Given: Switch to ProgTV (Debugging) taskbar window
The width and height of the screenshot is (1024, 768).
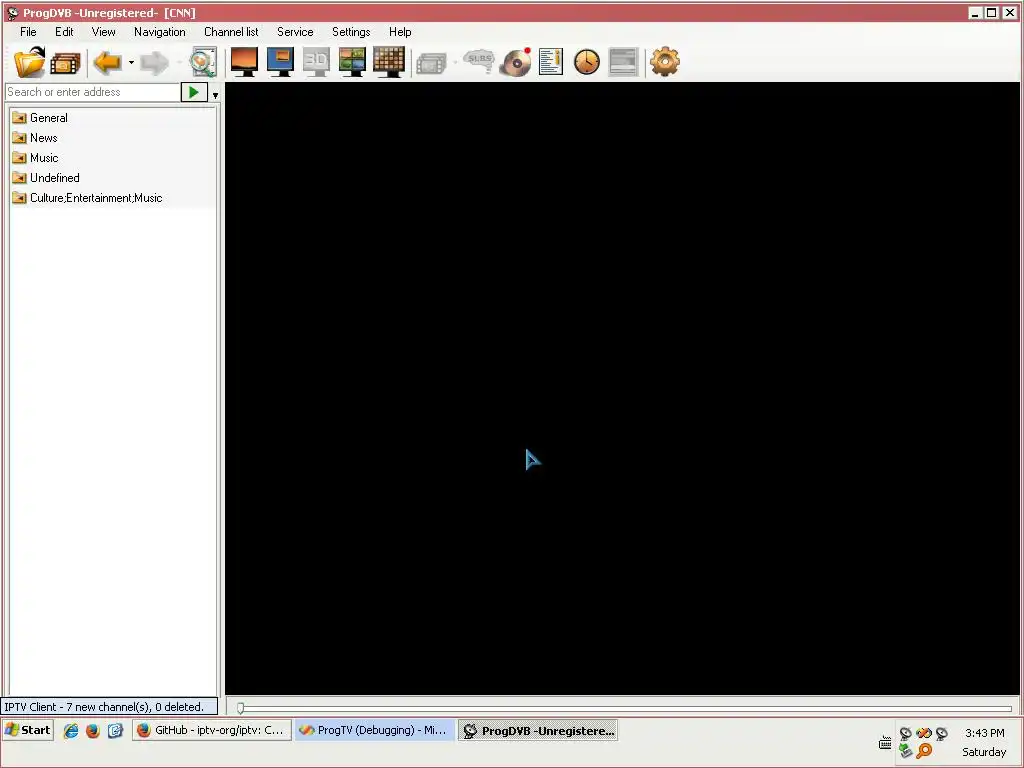Looking at the screenshot, I should coord(374,730).
